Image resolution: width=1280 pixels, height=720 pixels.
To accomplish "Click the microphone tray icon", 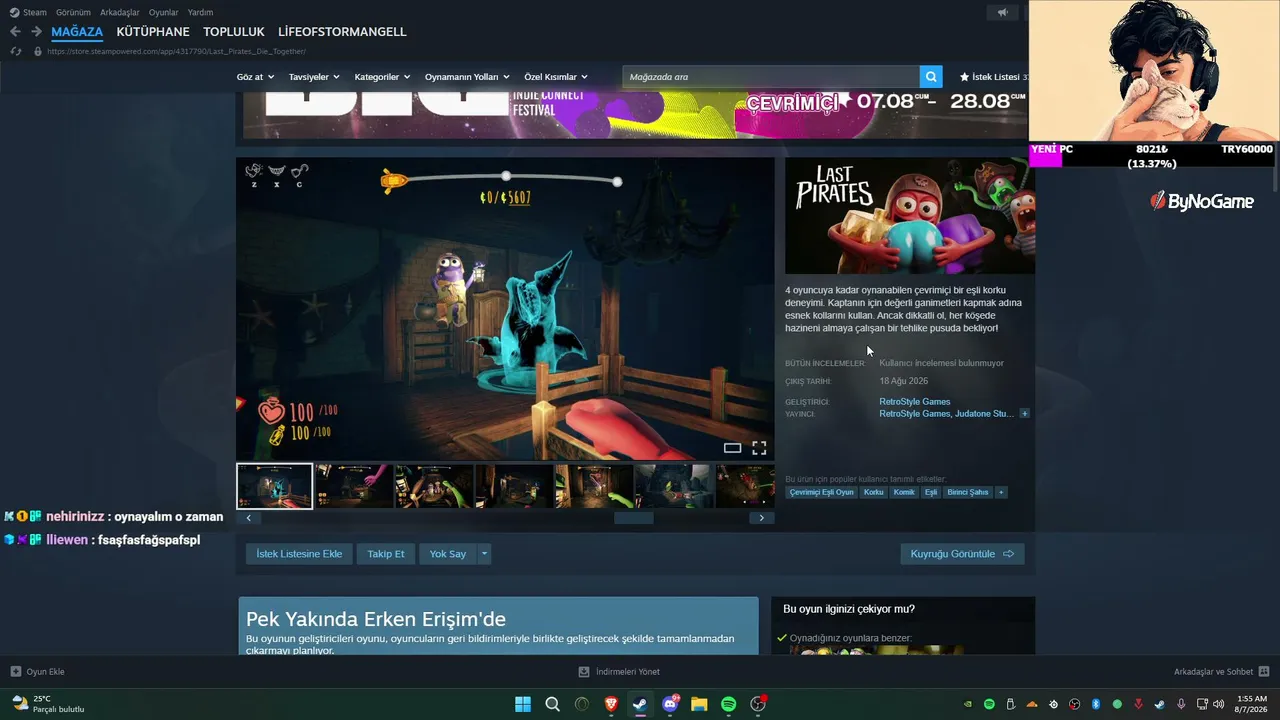I will (1181, 704).
